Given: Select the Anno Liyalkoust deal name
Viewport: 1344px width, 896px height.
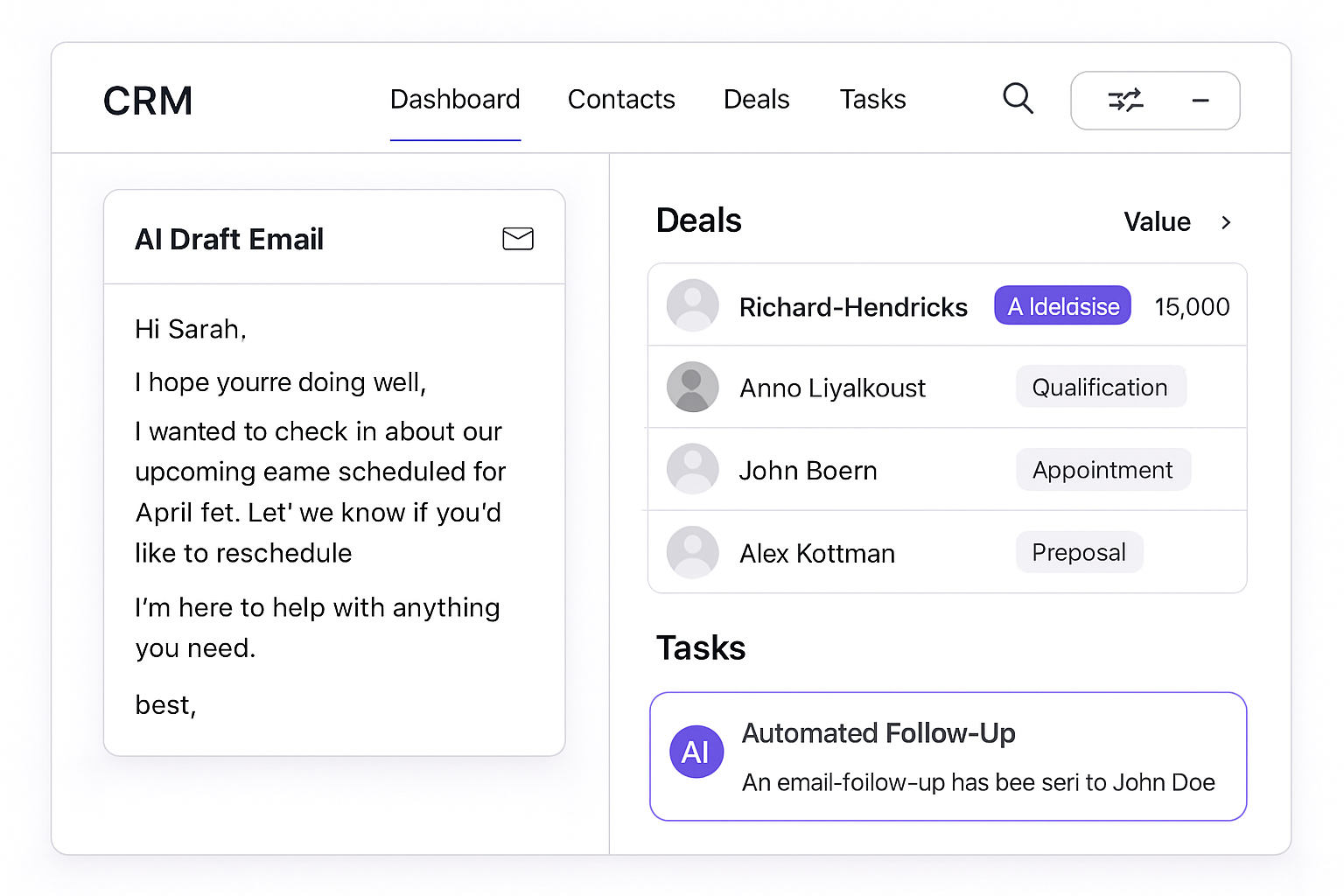Looking at the screenshot, I should coord(832,388).
